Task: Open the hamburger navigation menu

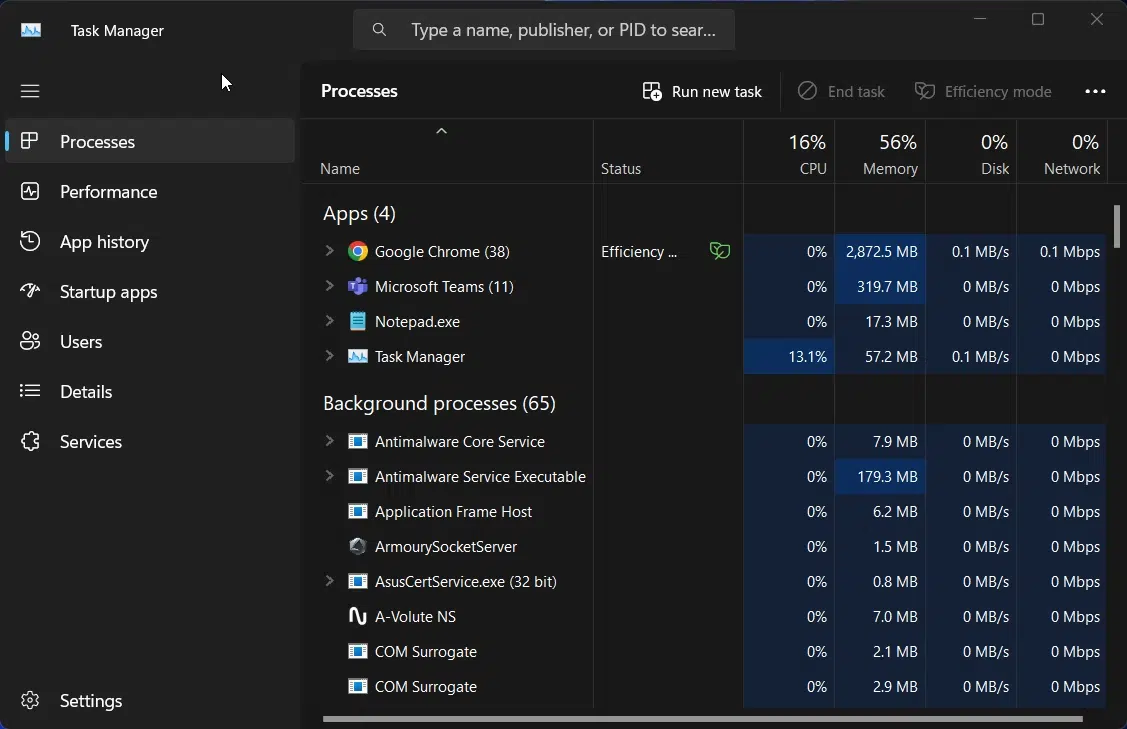Action: [29, 91]
